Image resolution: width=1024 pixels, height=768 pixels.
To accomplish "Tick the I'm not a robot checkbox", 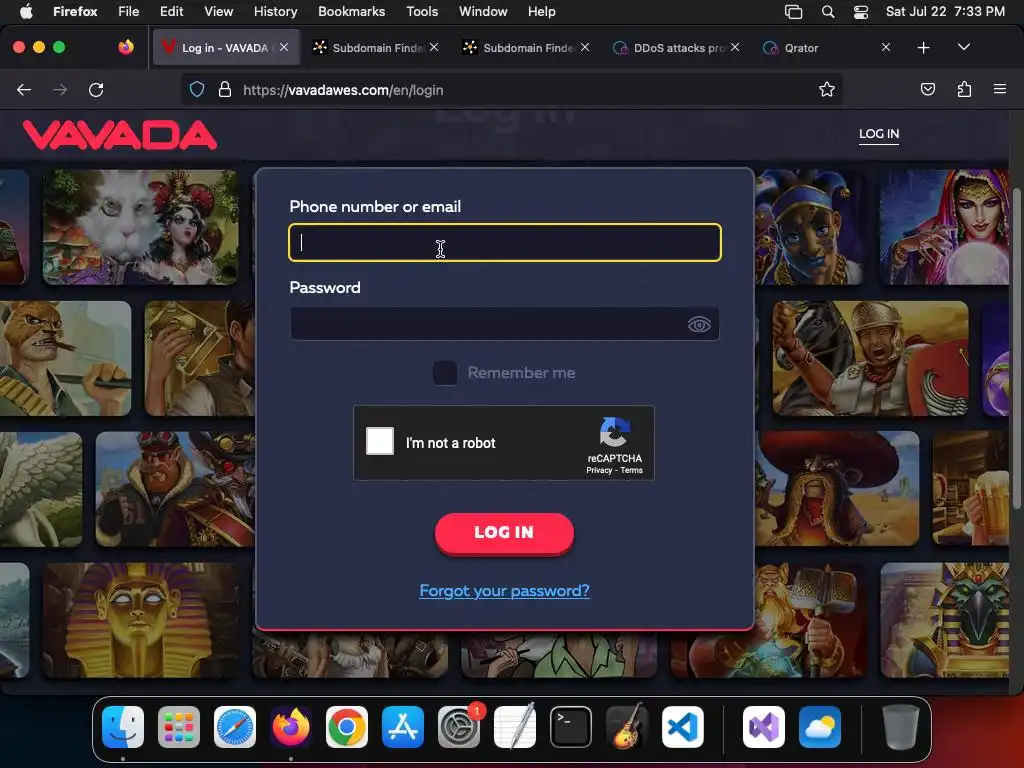I will pyautogui.click(x=379, y=441).
